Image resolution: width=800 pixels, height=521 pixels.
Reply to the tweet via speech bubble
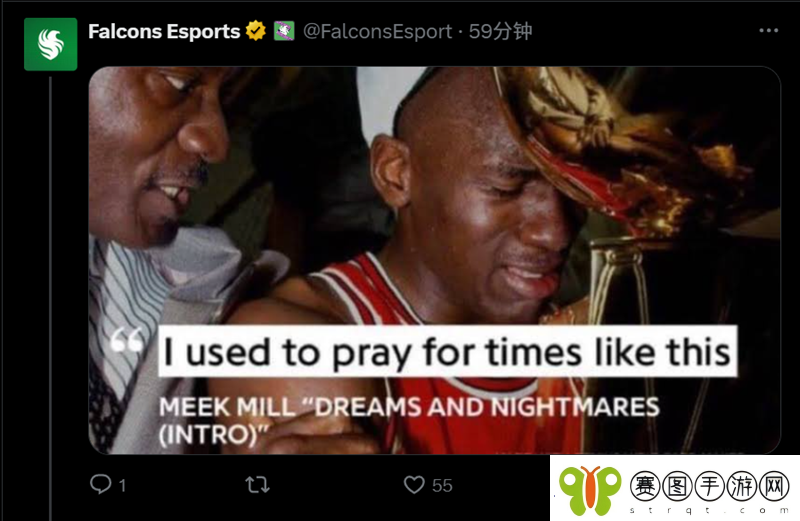(x=101, y=484)
